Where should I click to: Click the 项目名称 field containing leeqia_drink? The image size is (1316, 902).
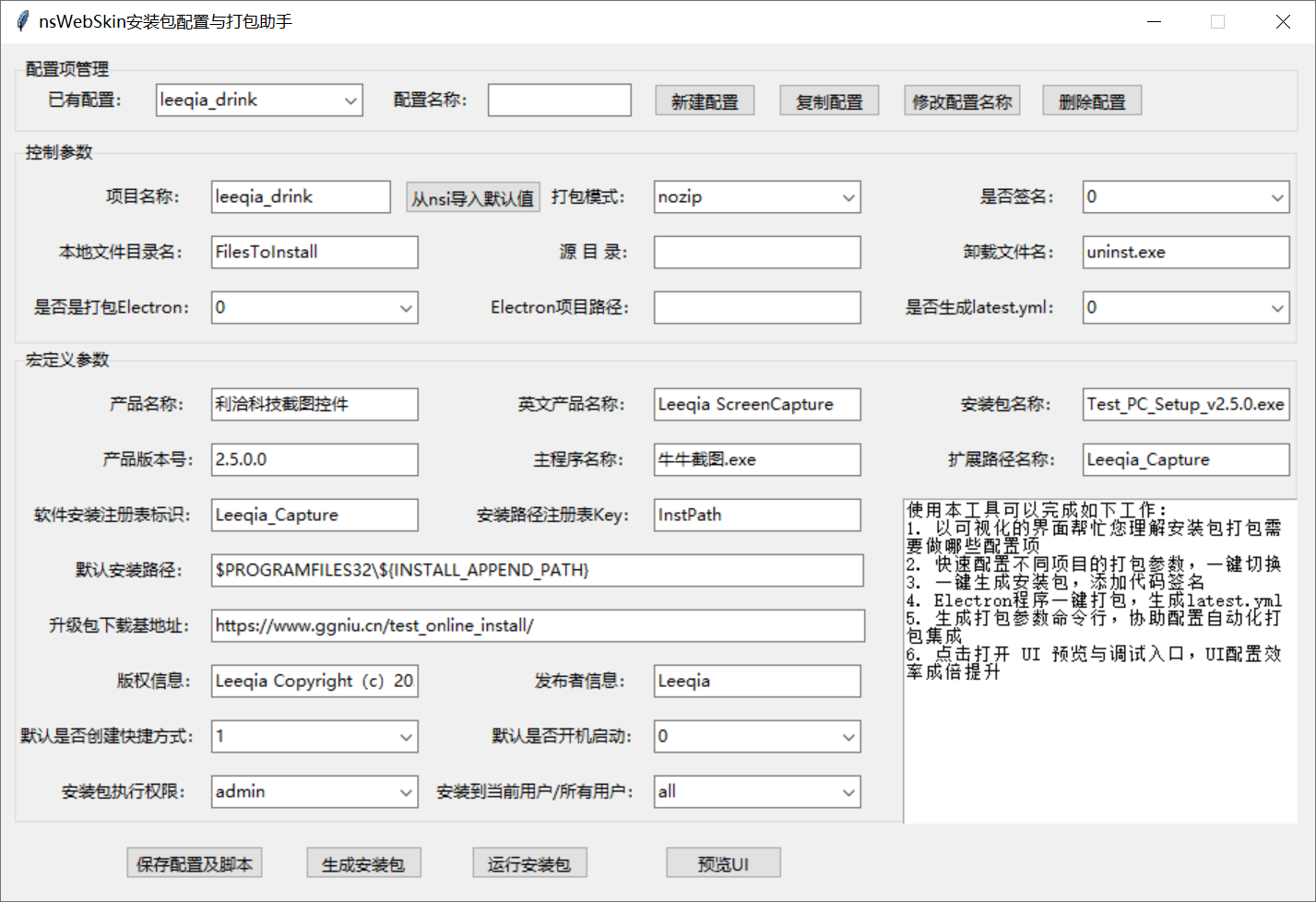click(301, 197)
